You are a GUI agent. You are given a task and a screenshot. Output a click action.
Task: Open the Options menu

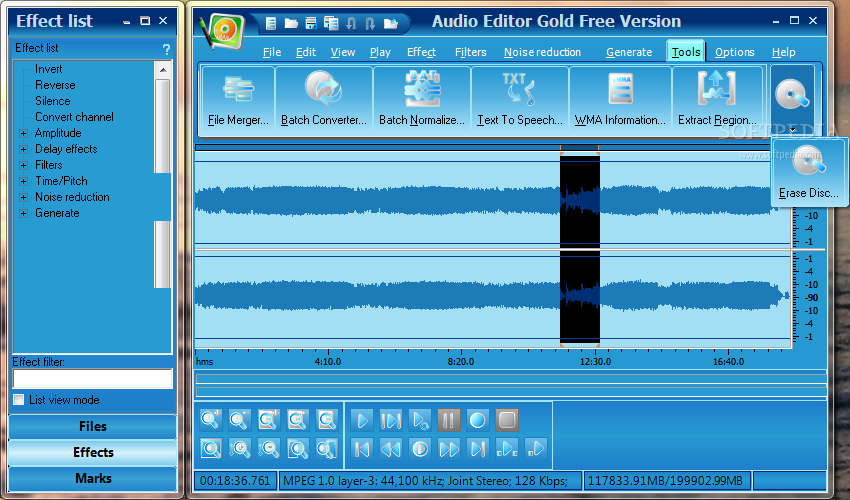coord(735,52)
